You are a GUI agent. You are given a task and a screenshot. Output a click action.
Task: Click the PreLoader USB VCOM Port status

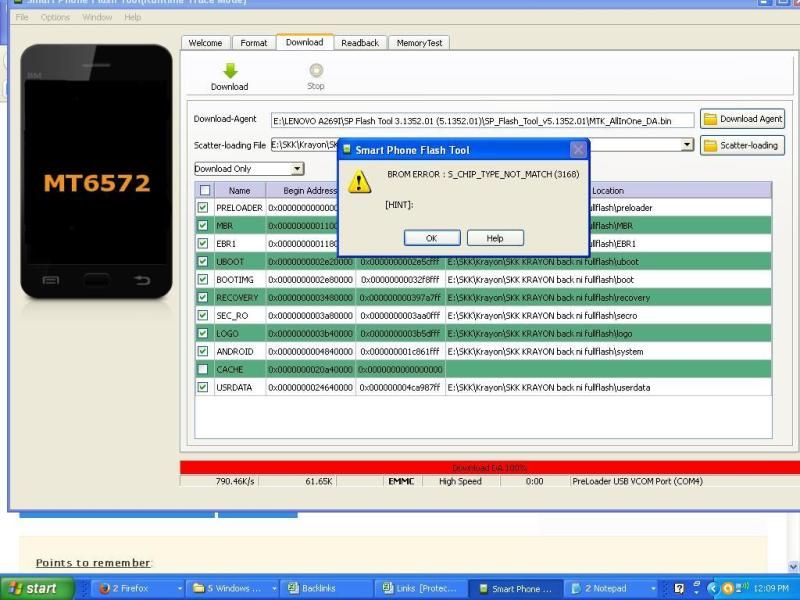(x=637, y=481)
